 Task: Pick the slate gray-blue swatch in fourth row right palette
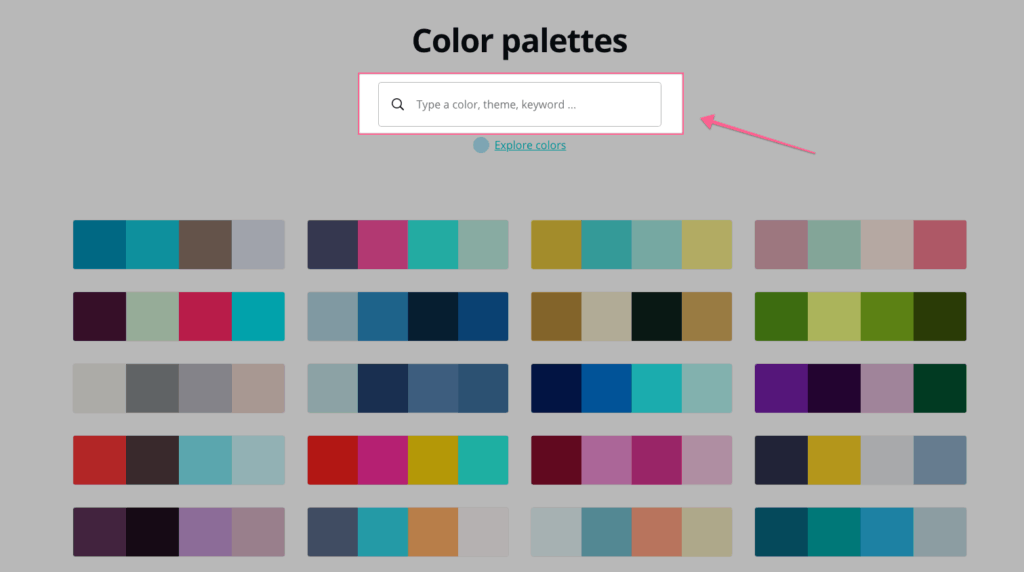pyautogui.click(x=940, y=460)
